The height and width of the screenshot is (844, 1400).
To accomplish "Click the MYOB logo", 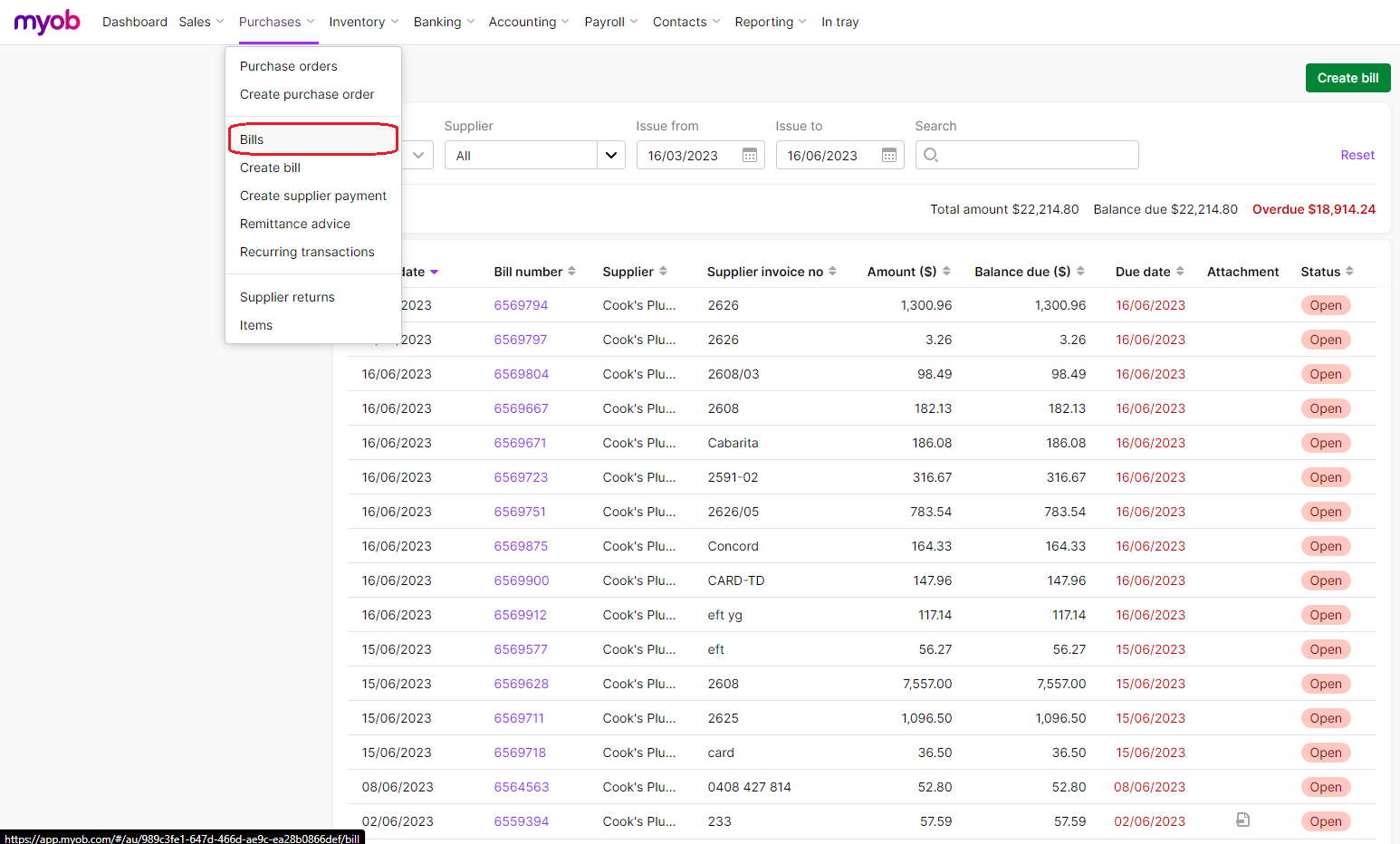I will point(47,22).
